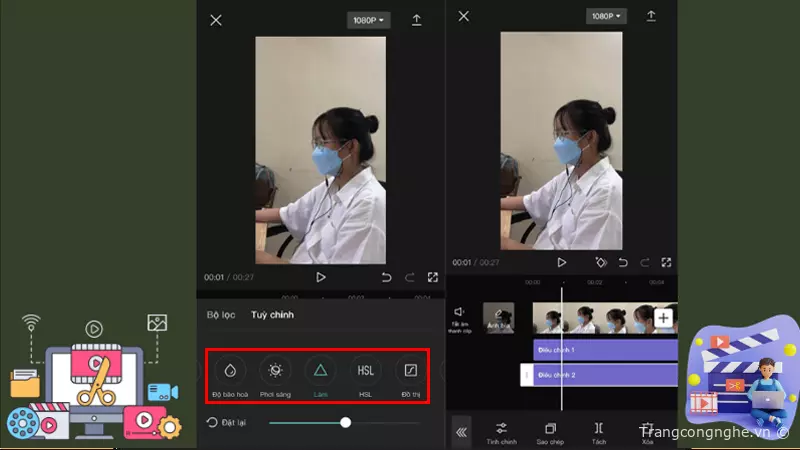Open the Đồ thị curves tool
Image resolution: width=800 pixels, height=450 pixels.
(410, 371)
